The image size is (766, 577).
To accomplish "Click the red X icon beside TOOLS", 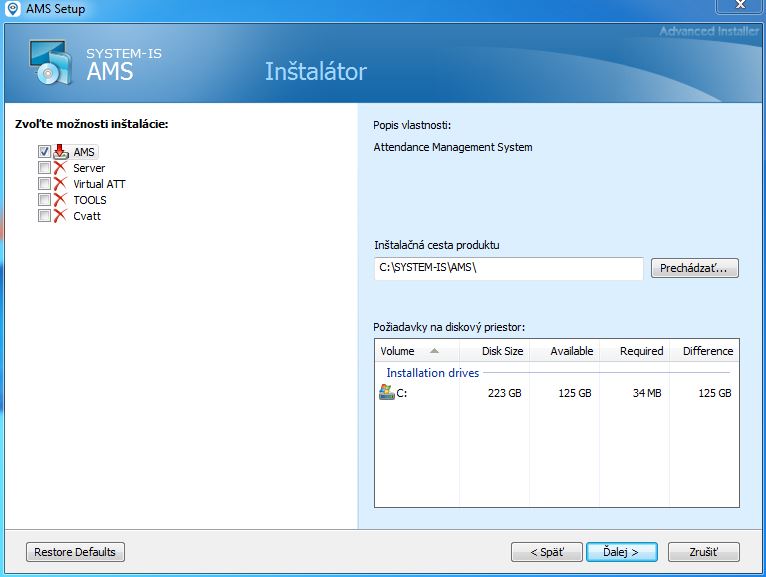I will [60, 200].
